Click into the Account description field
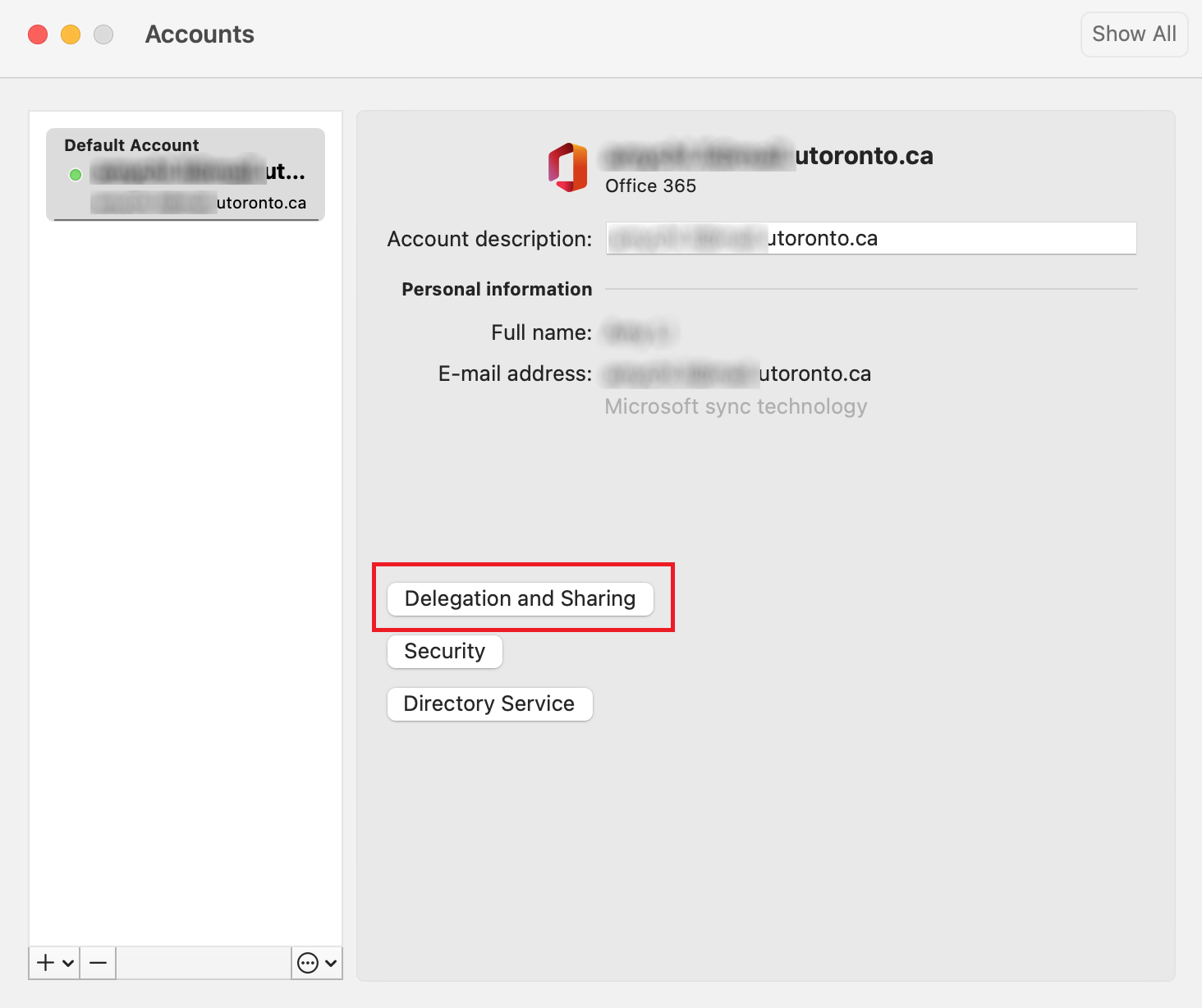The image size is (1202, 1008). [870, 239]
